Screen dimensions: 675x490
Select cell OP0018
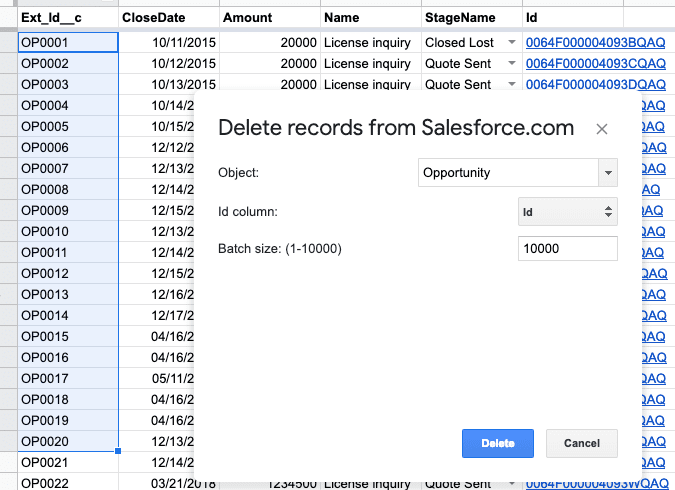pos(68,399)
